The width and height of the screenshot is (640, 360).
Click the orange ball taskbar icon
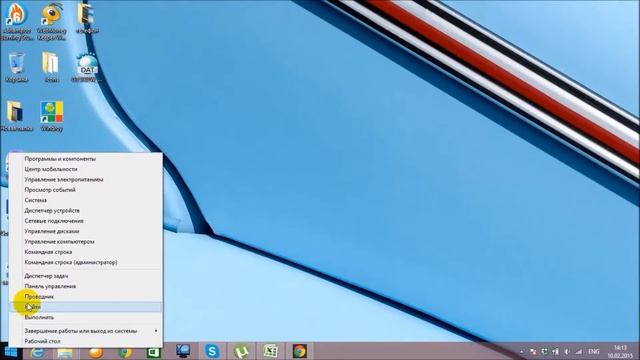coord(96,352)
